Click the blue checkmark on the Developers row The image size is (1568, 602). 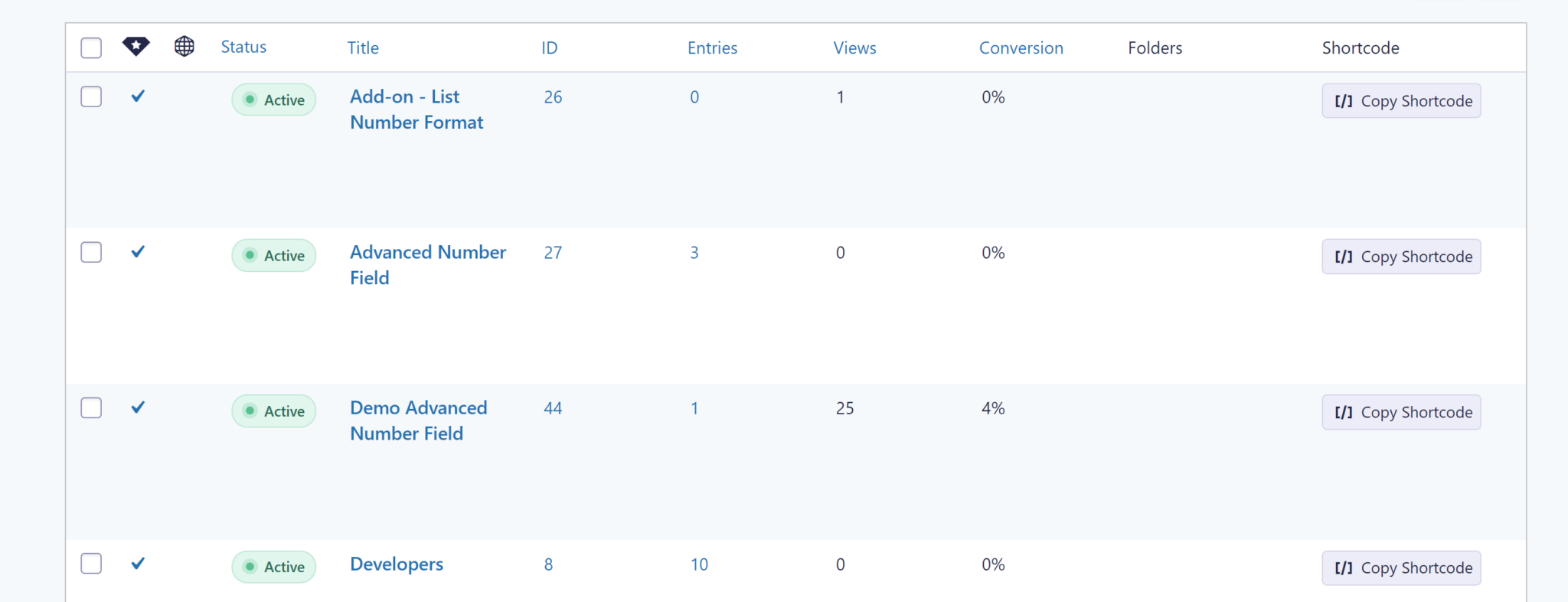[138, 564]
